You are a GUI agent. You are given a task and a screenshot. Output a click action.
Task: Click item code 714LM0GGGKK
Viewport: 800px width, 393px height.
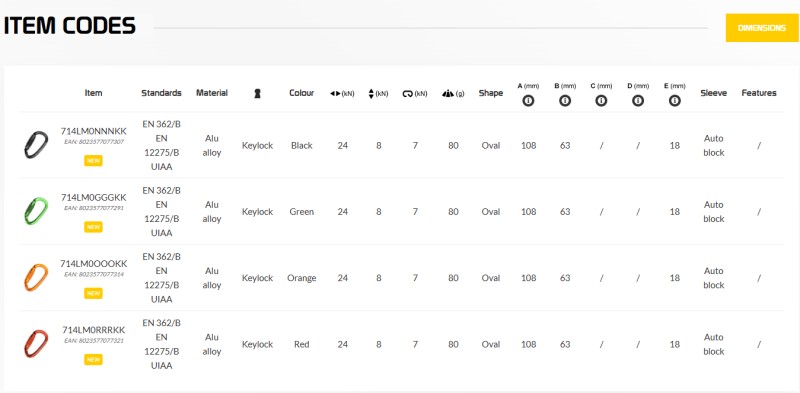click(x=93, y=198)
